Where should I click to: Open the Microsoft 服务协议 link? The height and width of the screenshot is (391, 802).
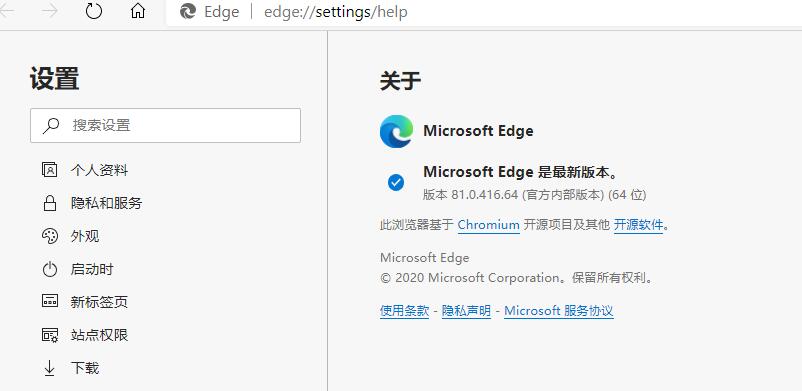[559, 311]
